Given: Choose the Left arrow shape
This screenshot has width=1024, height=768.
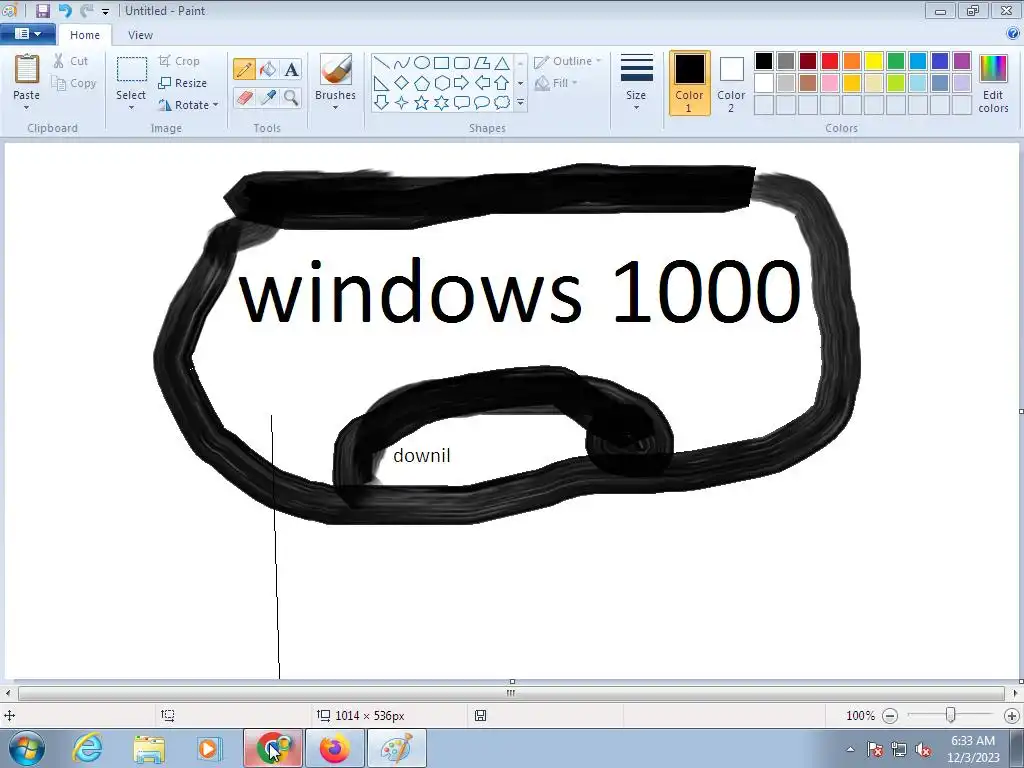Looking at the screenshot, I should tap(482, 83).
